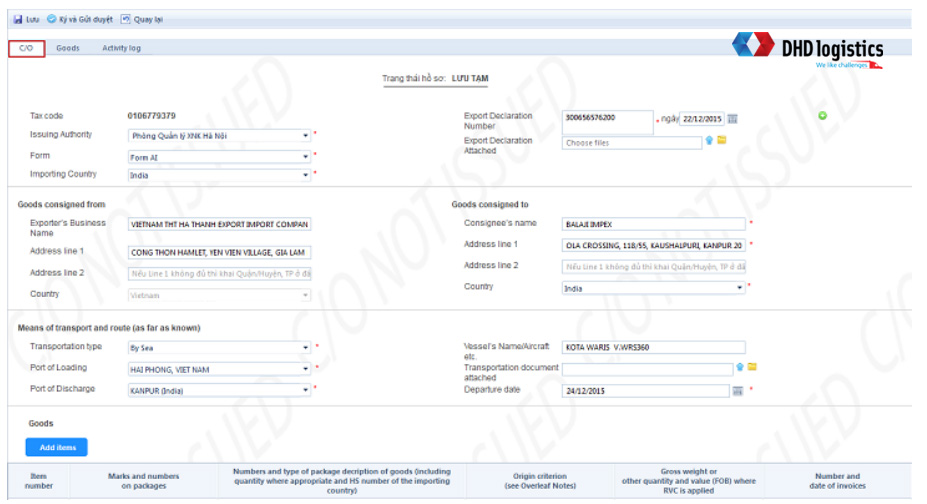Click upload icon beside Transportation document attached
Image resolution: width=927 pixels, height=504 pixels.
click(x=740, y=367)
